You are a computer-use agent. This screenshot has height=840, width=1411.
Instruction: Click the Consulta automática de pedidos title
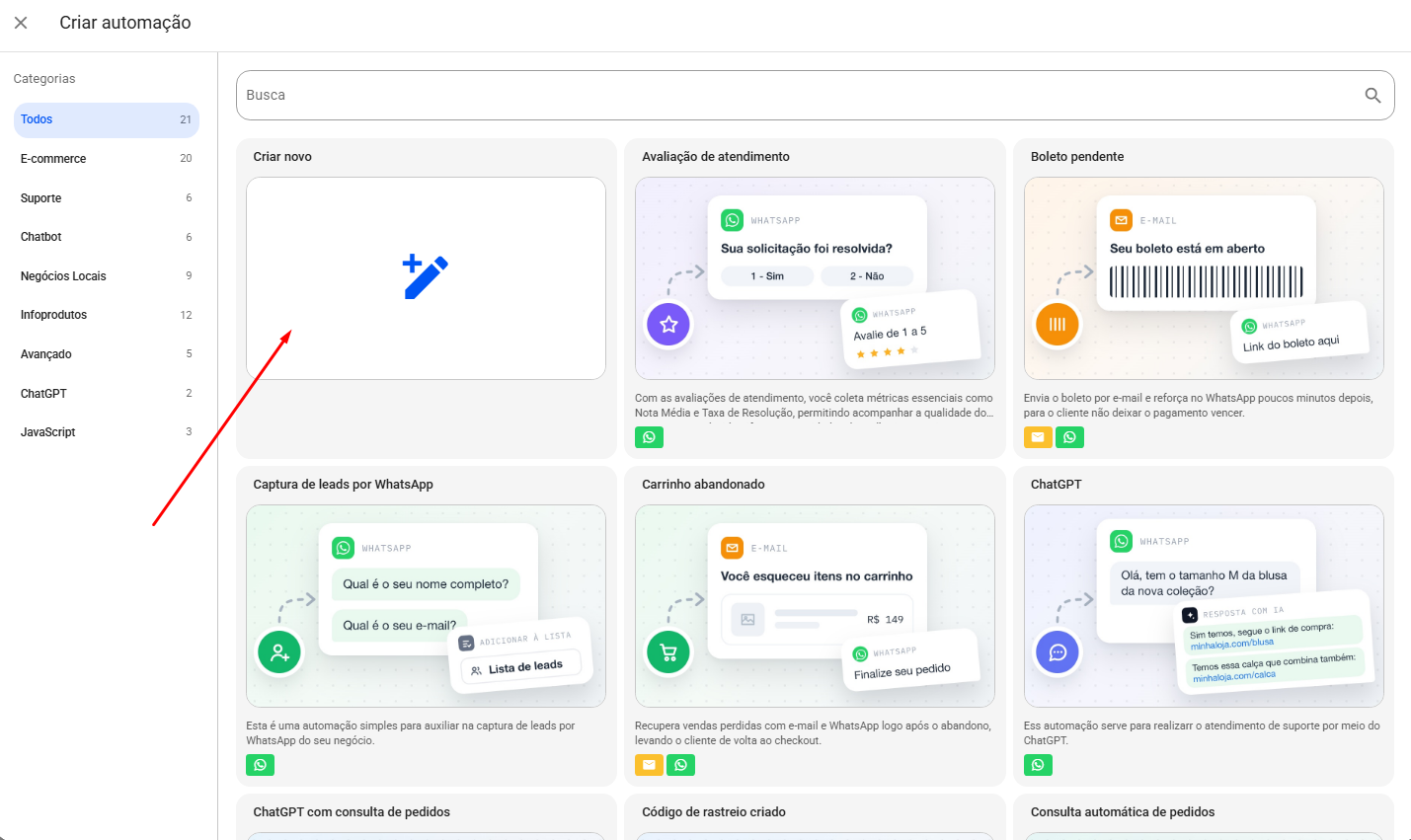1123,812
